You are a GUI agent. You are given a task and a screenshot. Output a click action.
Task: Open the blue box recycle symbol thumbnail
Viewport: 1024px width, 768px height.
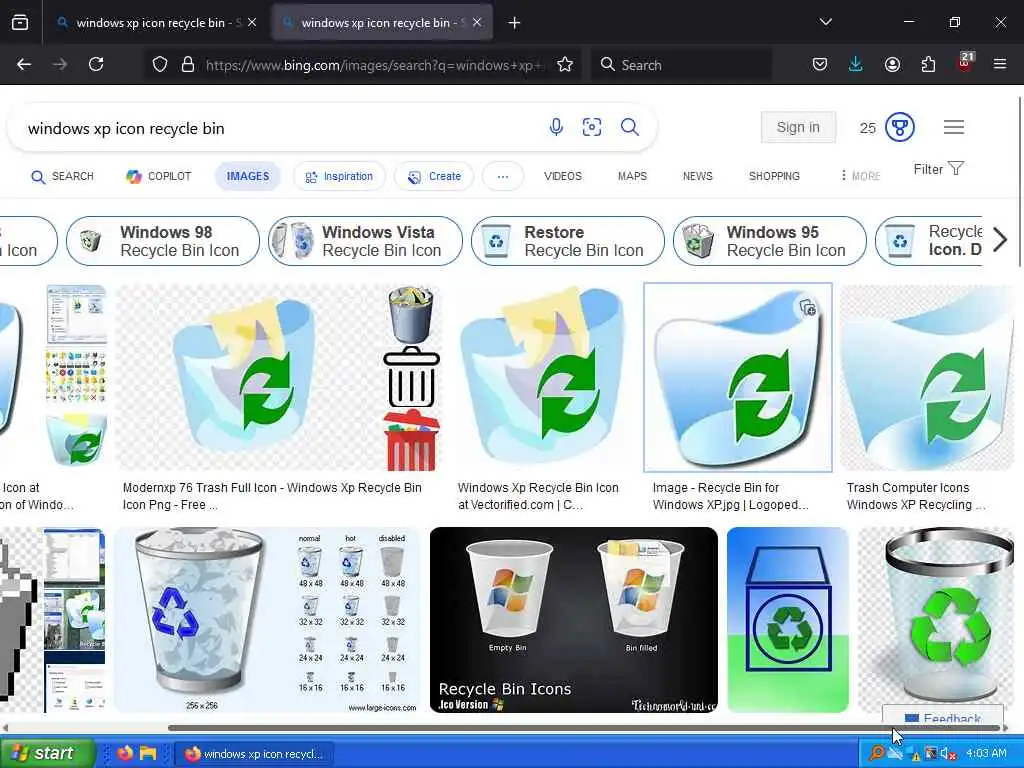(788, 620)
